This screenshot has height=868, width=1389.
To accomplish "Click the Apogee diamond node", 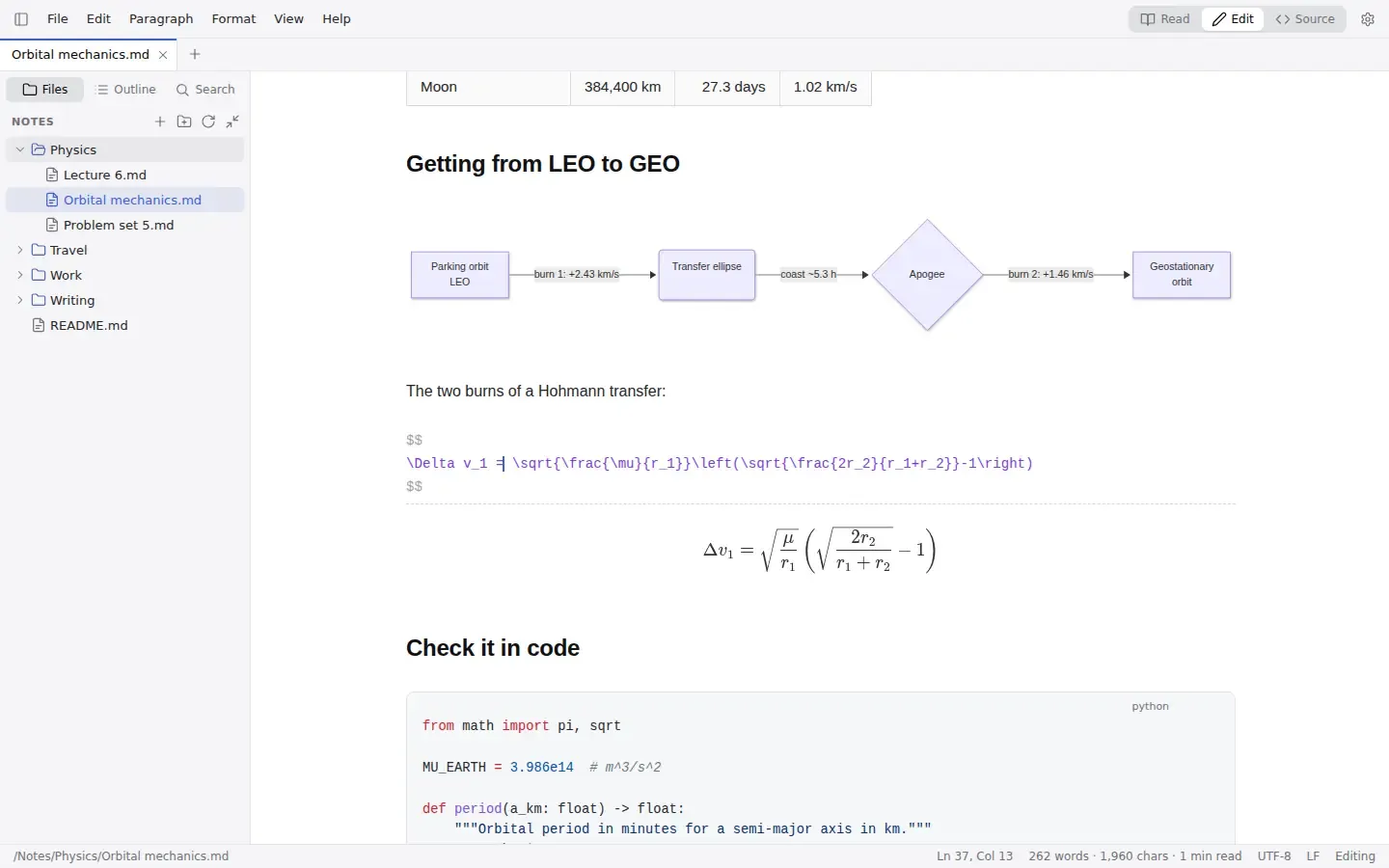I will (x=927, y=275).
